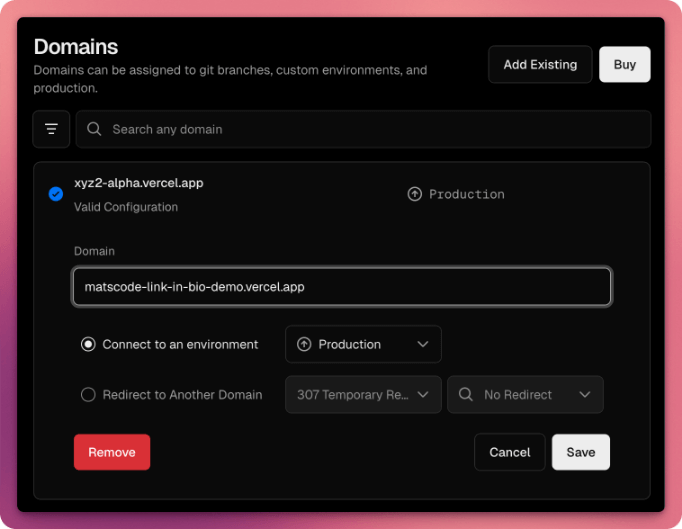Select the Connect to an environment radio option

(88, 345)
